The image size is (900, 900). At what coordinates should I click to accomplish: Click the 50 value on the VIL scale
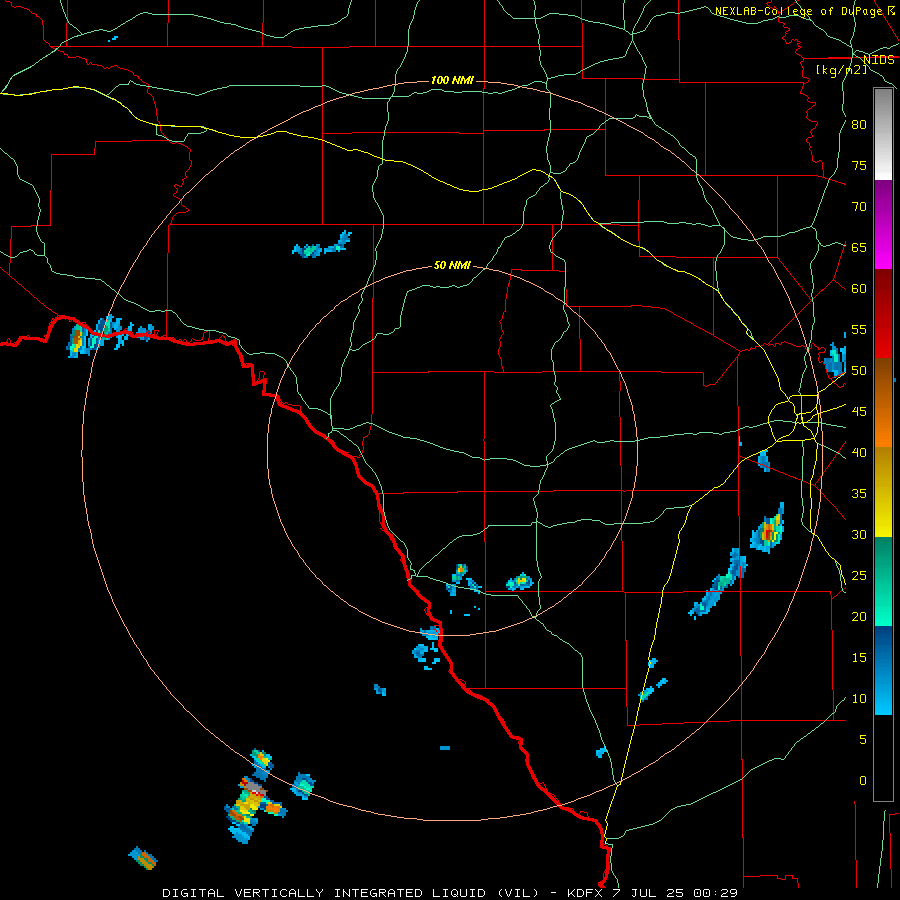tap(859, 371)
